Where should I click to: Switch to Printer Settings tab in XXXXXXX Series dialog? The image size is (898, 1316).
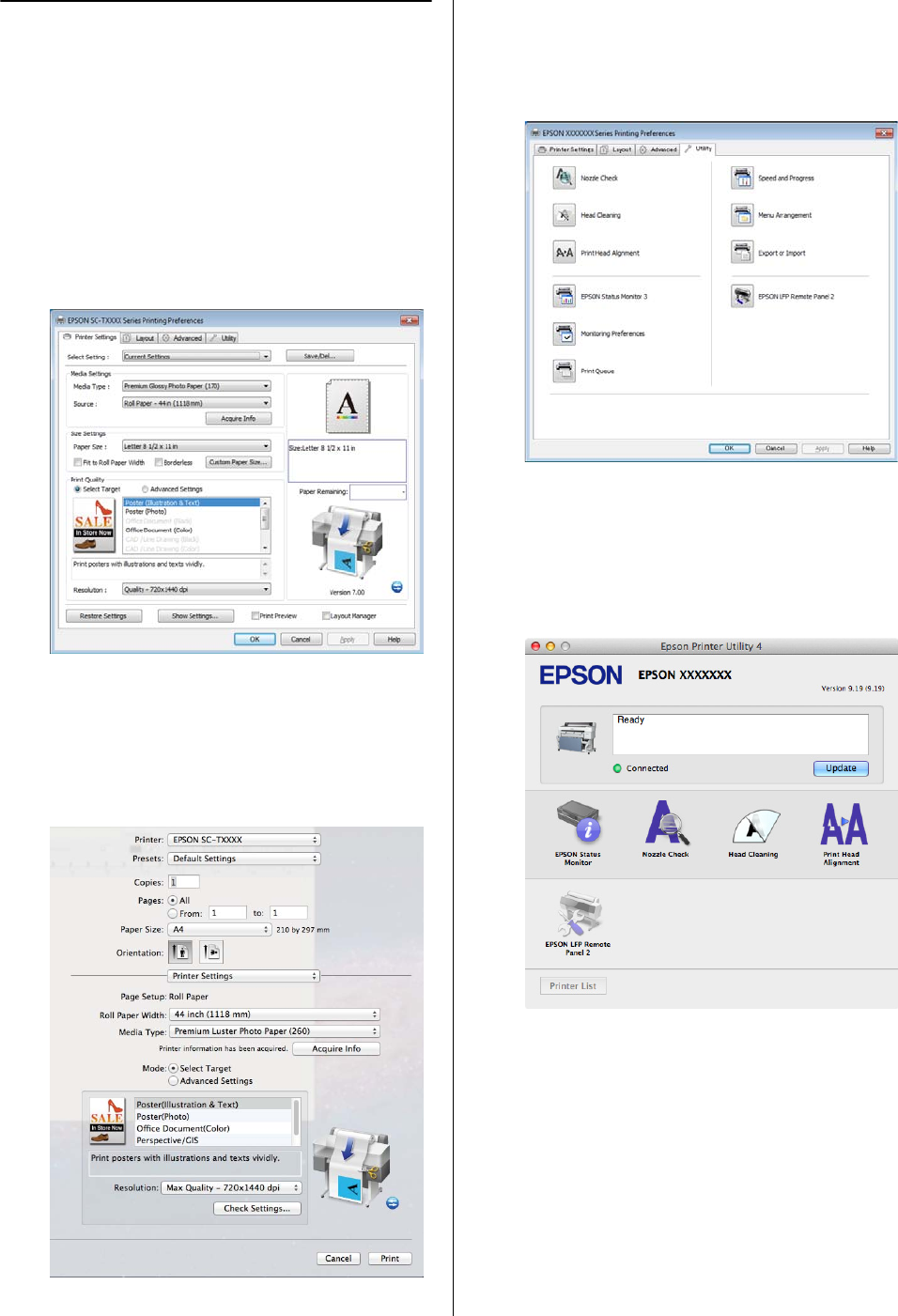click(x=565, y=149)
